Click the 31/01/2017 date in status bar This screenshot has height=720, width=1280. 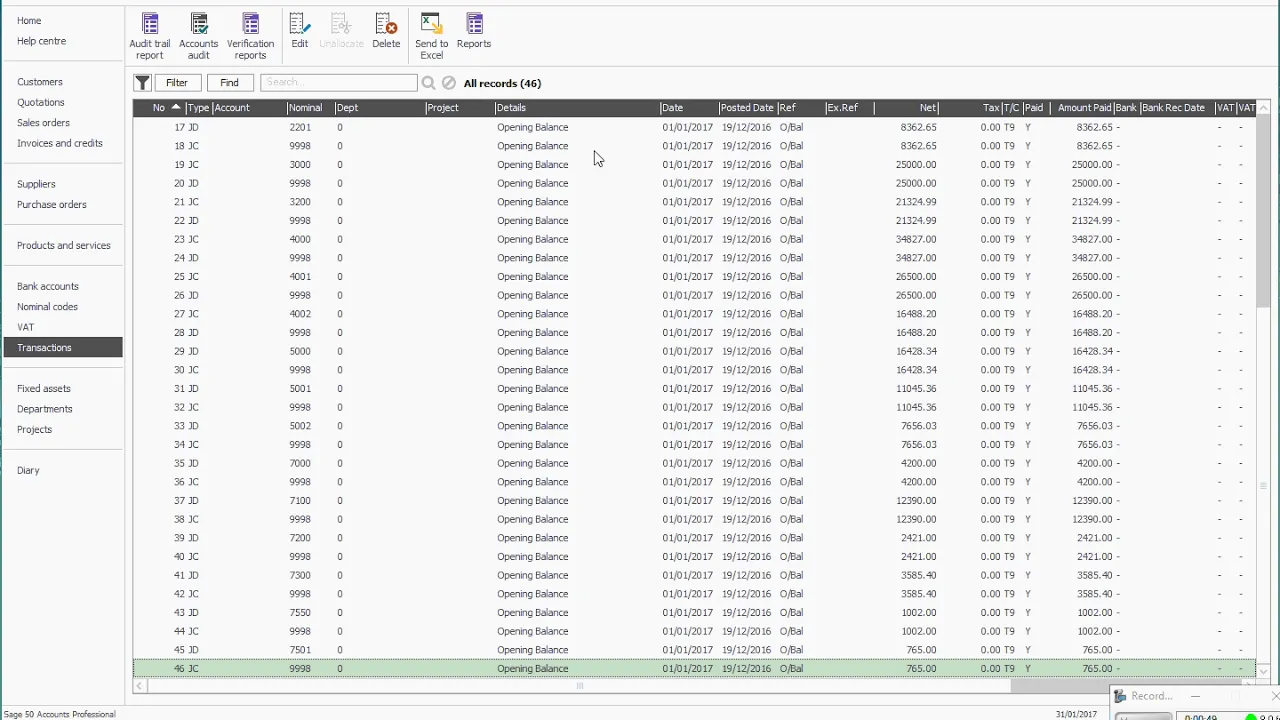pyautogui.click(x=1076, y=714)
